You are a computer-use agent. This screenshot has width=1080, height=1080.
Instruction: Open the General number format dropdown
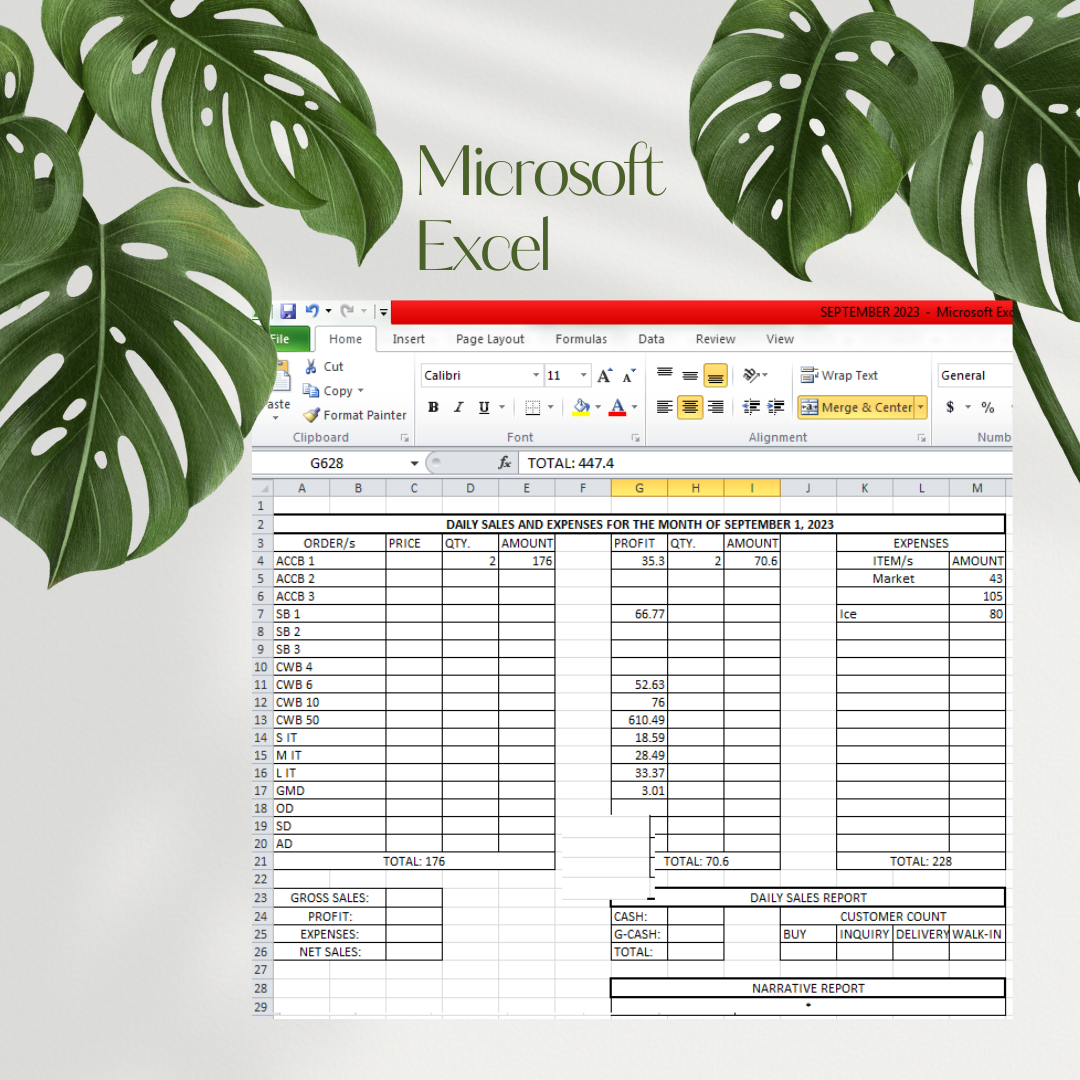click(x=975, y=375)
